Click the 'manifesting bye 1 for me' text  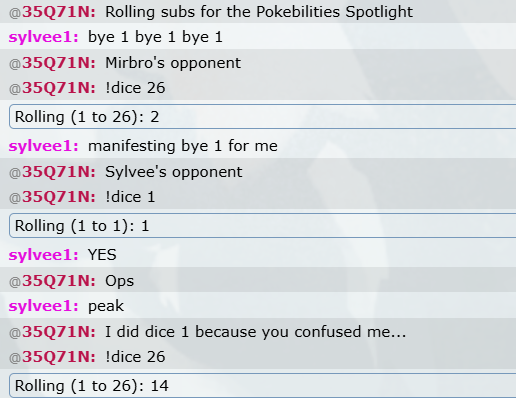tap(183, 146)
